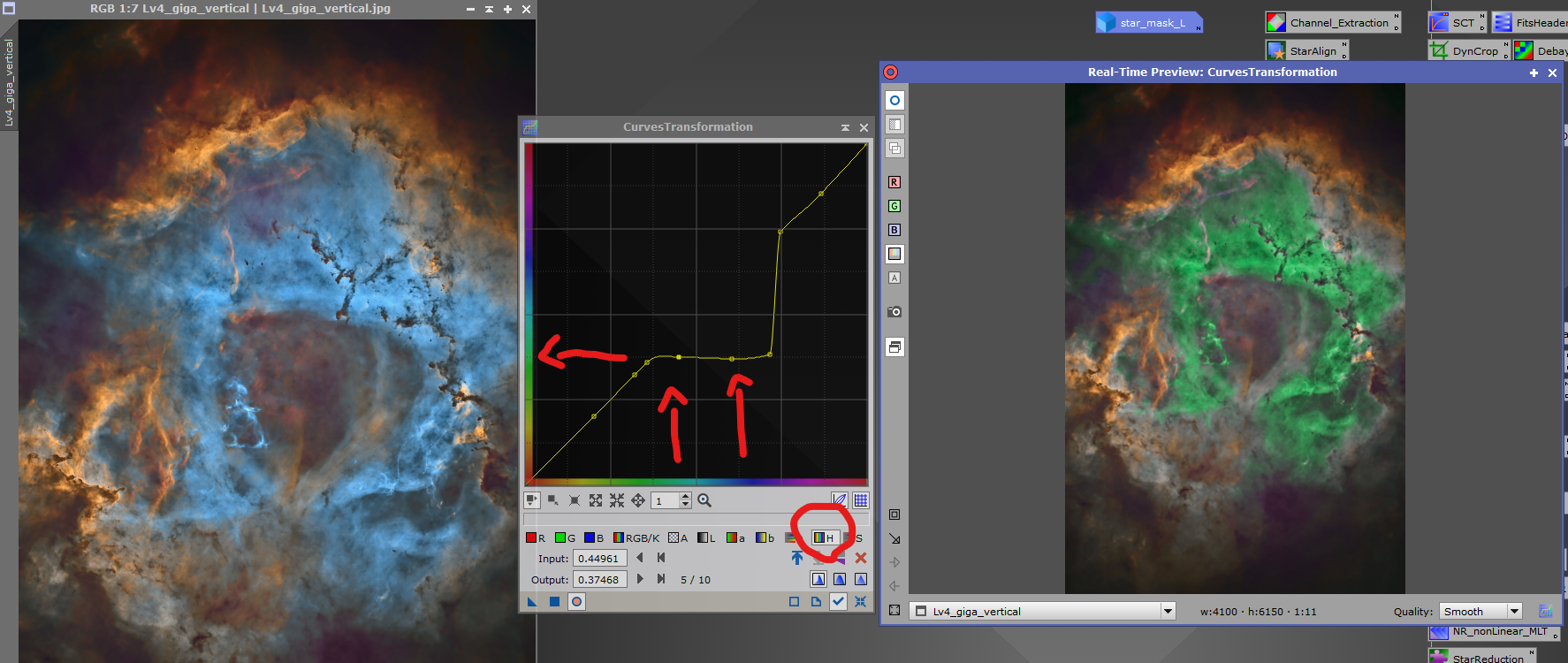
Task: Select Cubic Spline interpolation button
Action: click(840, 579)
